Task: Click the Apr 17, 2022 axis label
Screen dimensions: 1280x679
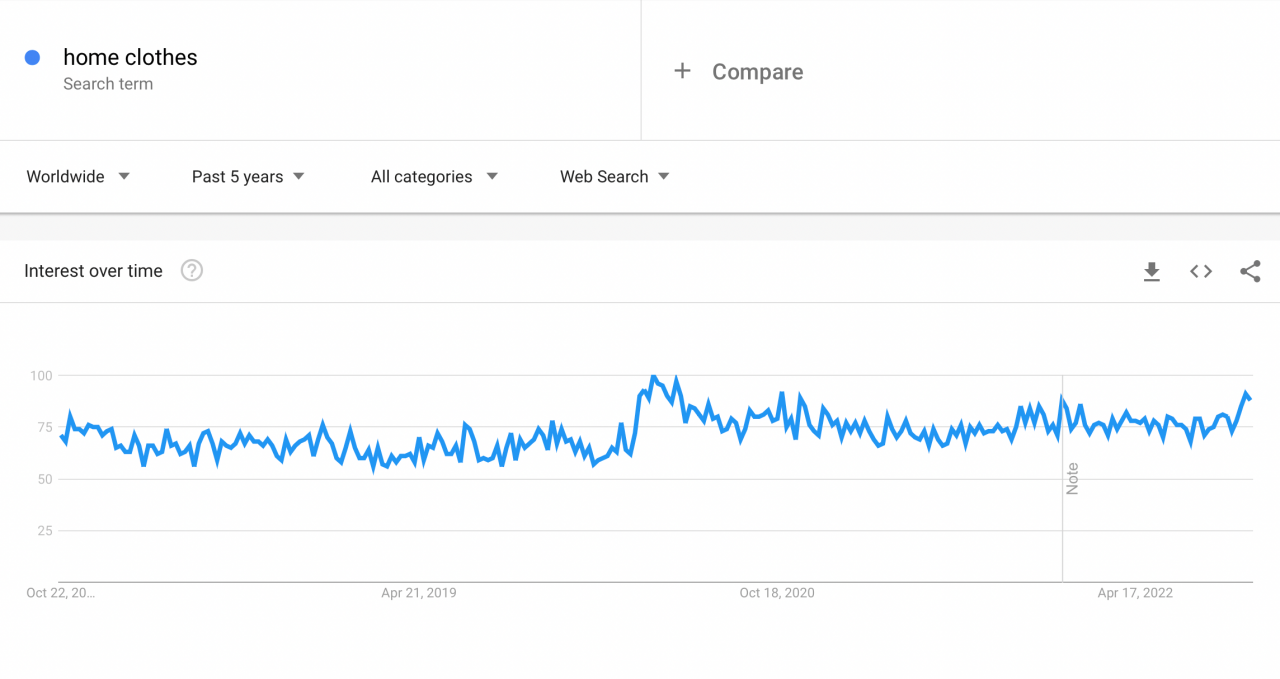Action: point(1135,592)
